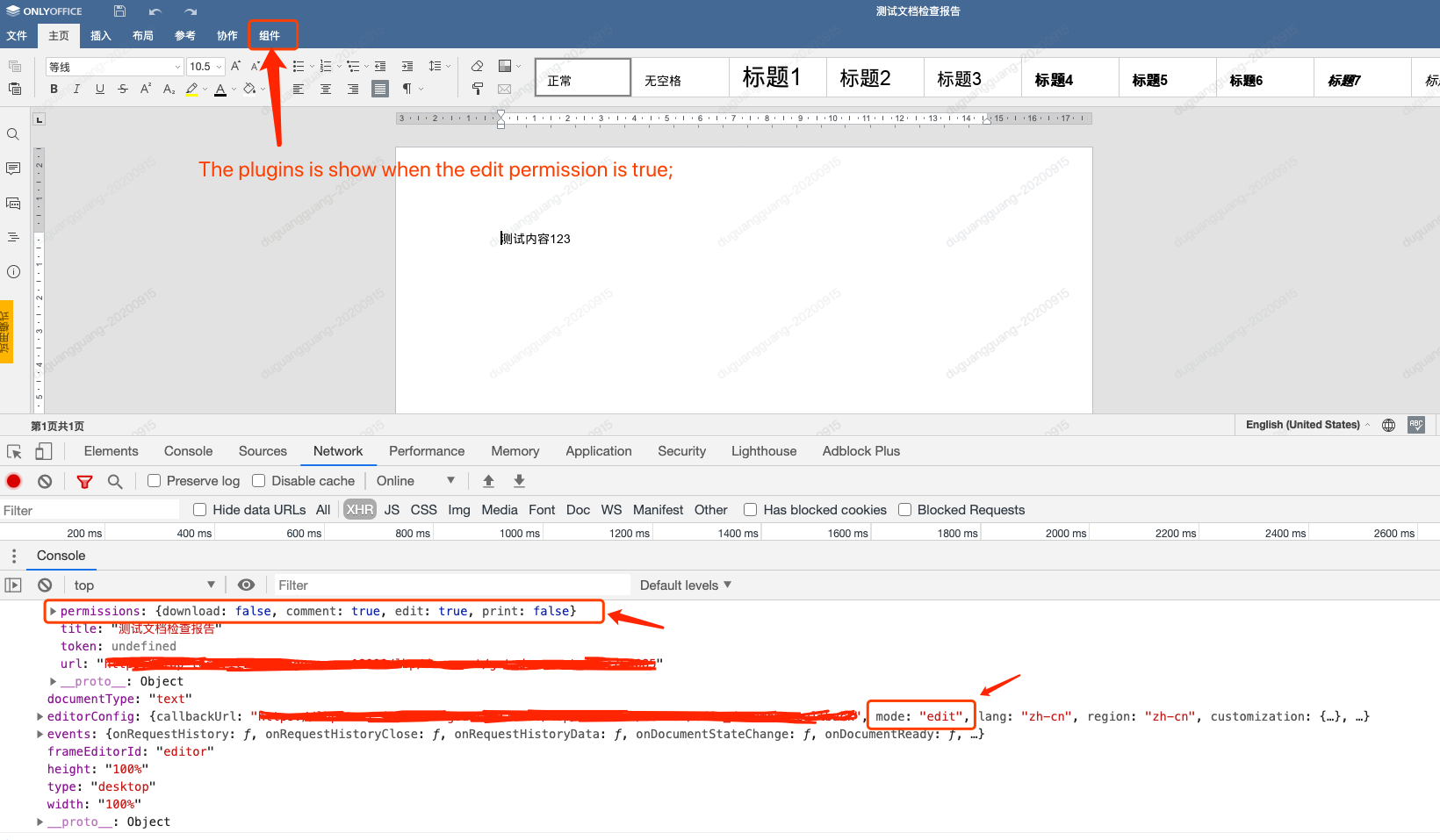Apply strikethrough to the text

point(123,88)
